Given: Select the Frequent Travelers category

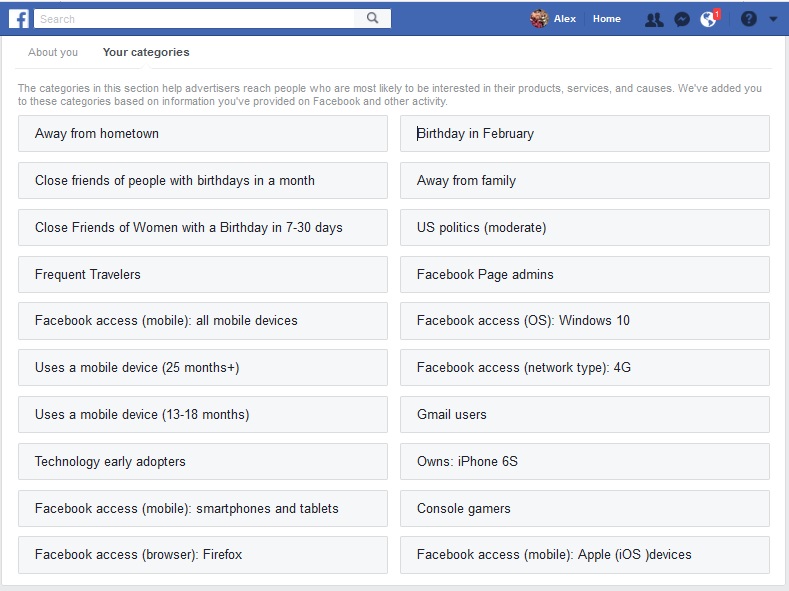Looking at the screenshot, I should (203, 275).
